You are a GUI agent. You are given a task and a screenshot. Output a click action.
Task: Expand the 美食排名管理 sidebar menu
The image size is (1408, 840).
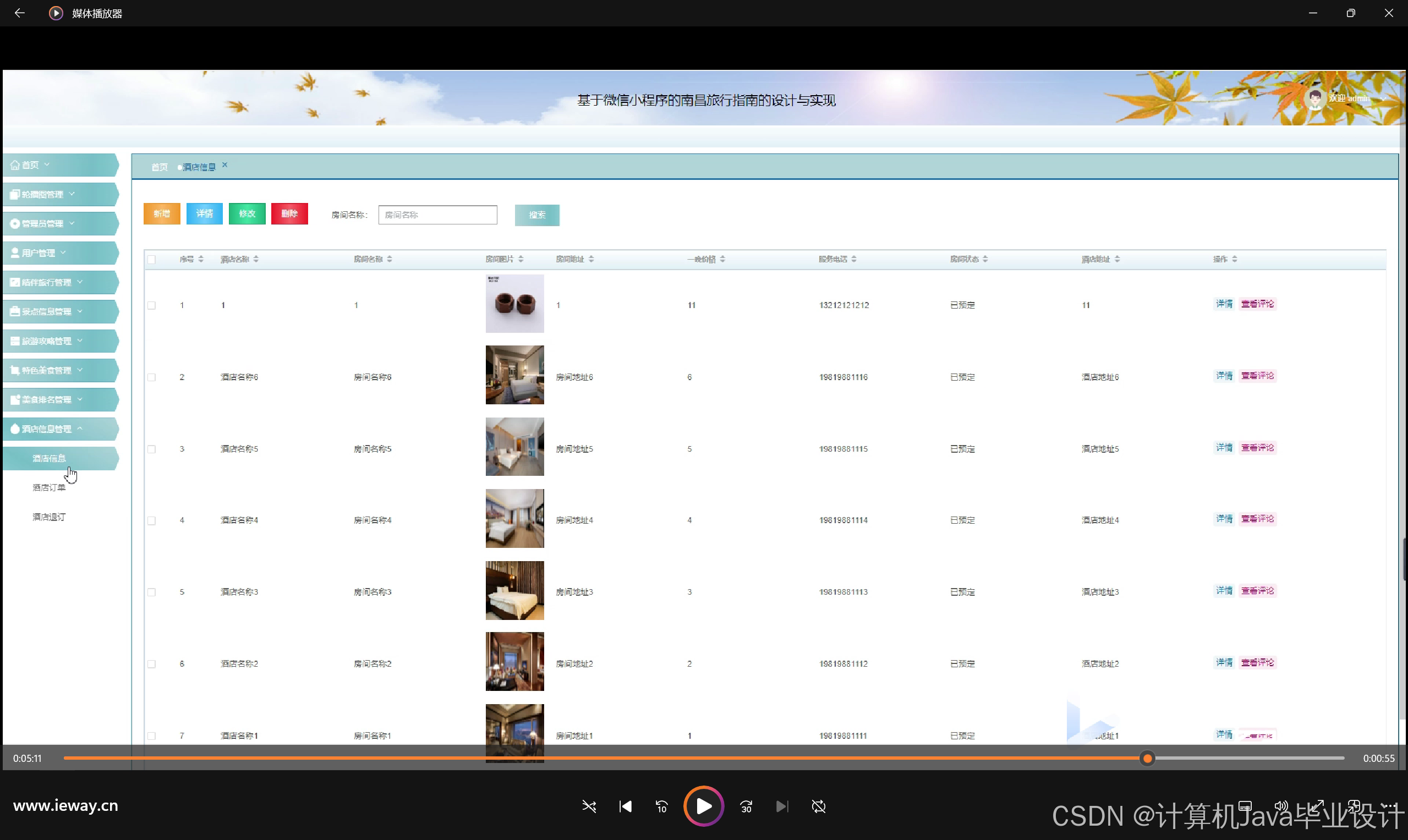[60, 399]
